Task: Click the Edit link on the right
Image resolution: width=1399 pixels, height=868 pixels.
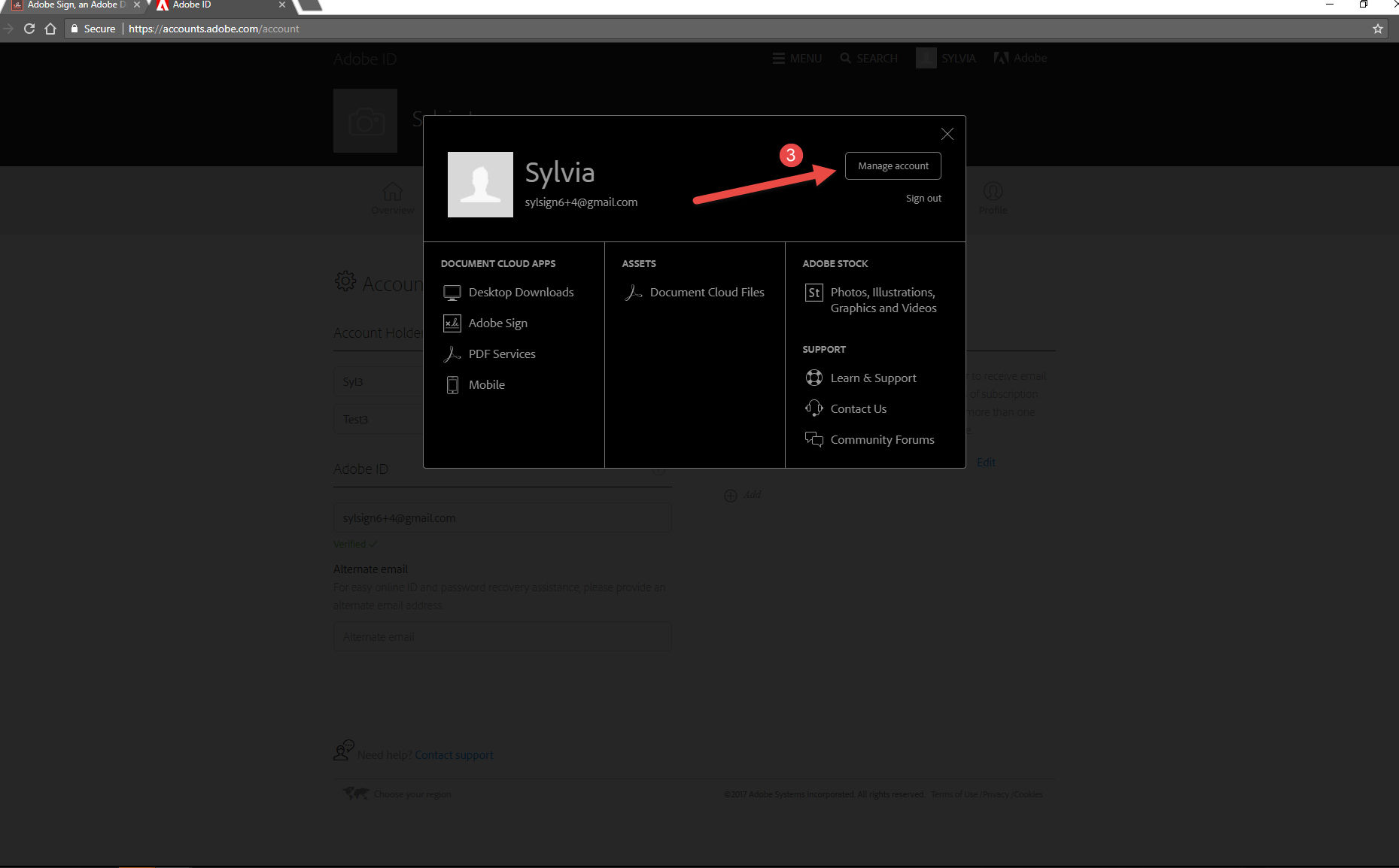Action: [x=986, y=463]
